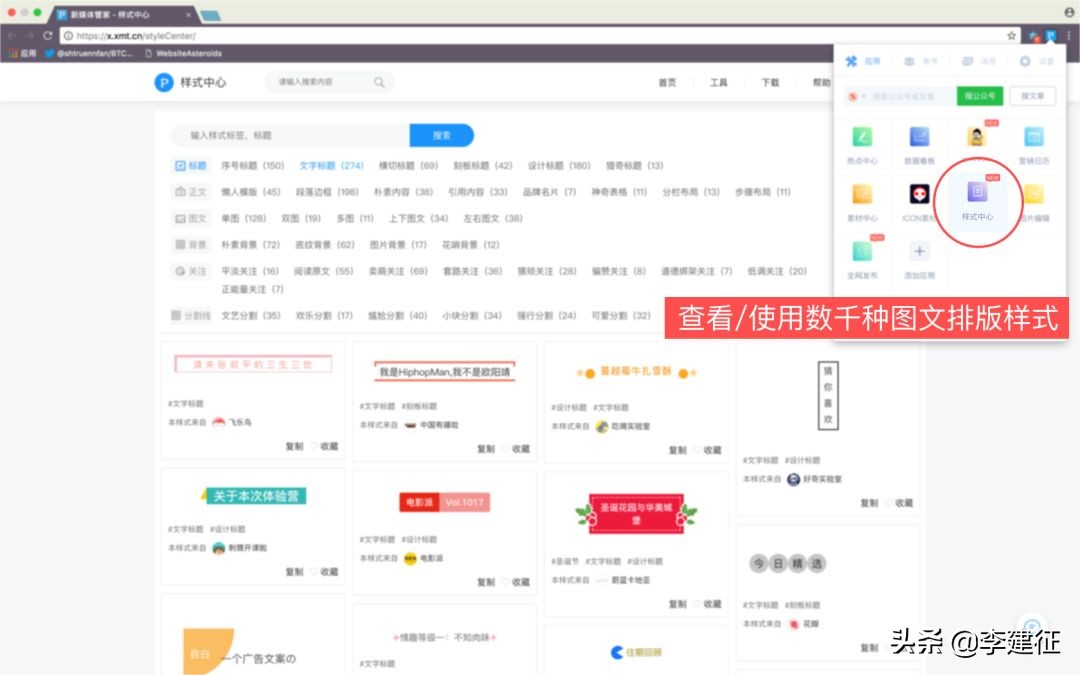Open 工具 in the top navigation
The width and height of the screenshot is (1080, 675).
tap(718, 82)
